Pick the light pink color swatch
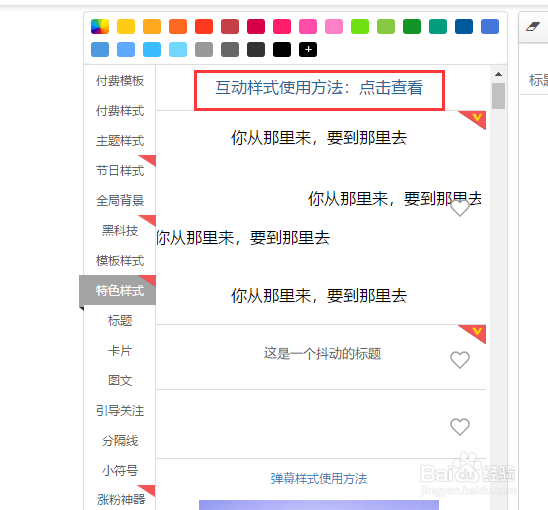This screenshot has width=548, height=510. pos(334,27)
